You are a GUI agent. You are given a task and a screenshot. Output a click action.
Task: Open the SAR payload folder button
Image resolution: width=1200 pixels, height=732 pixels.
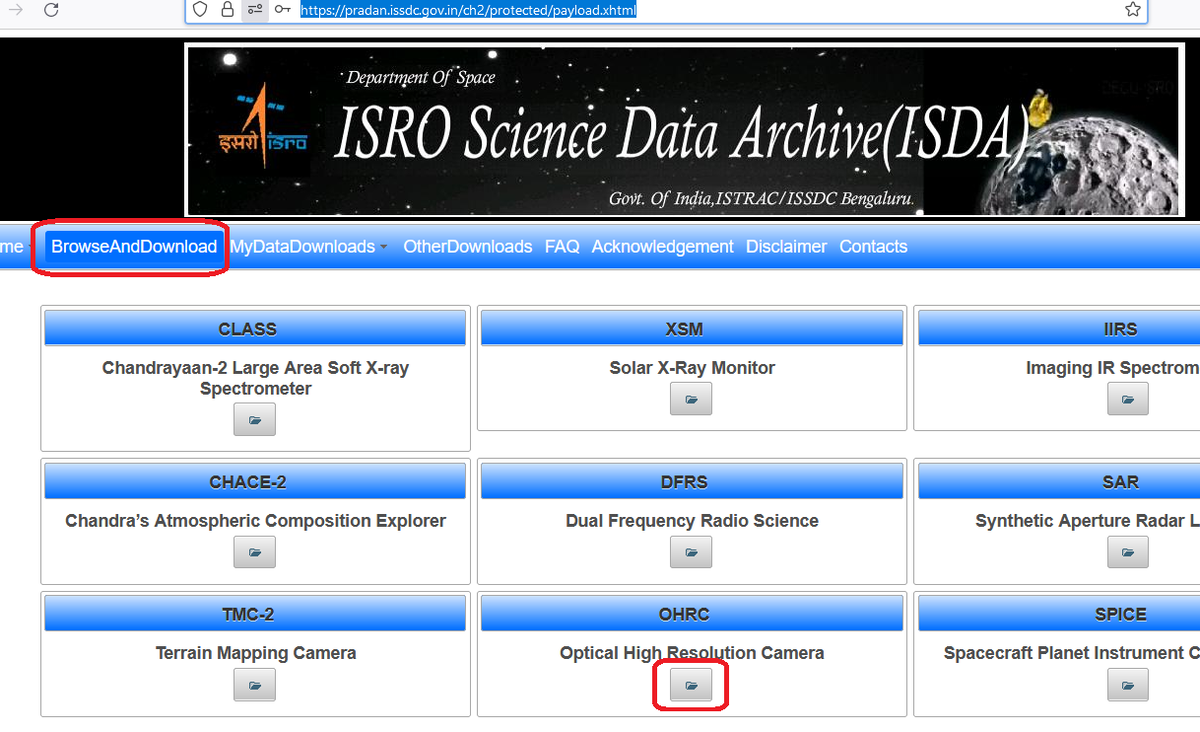tap(1128, 552)
